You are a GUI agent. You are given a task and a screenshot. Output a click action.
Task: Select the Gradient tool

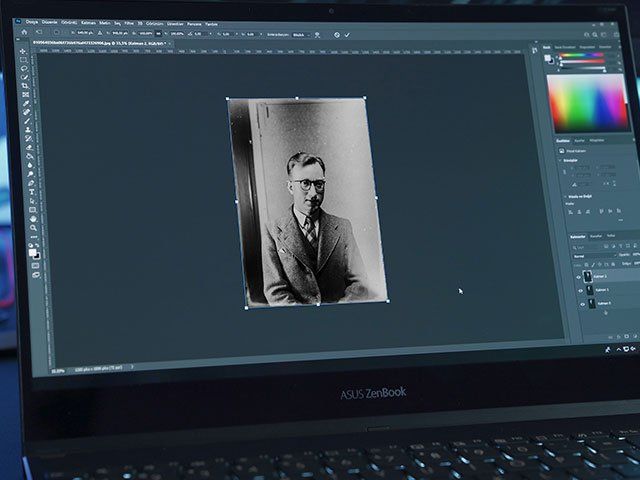29,156
